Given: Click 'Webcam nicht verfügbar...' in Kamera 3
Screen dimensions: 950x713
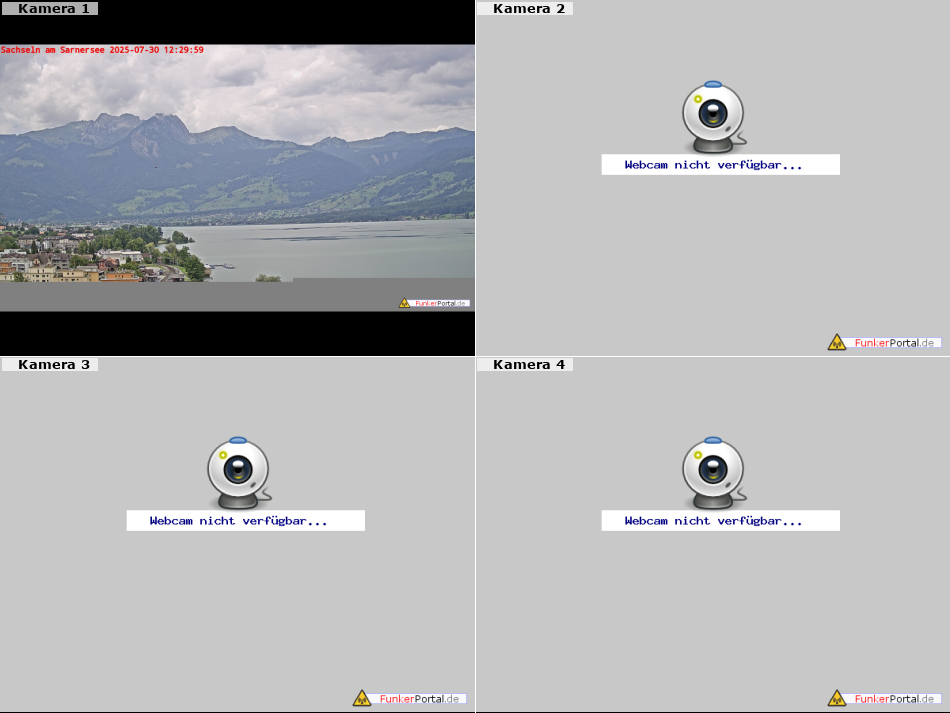Looking at the screenshot, I should click(x=245, y=521).
